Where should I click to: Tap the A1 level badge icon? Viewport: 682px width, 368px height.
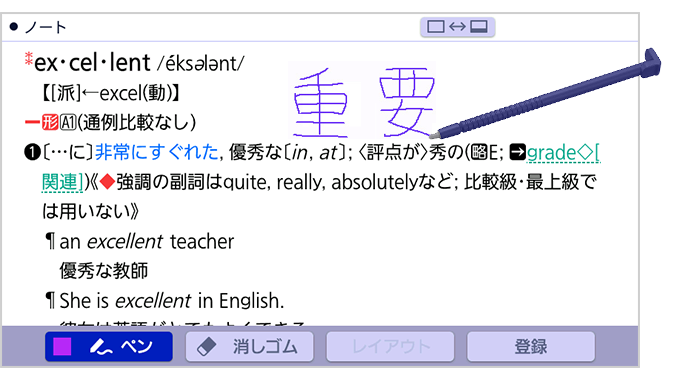pos(68,123)
